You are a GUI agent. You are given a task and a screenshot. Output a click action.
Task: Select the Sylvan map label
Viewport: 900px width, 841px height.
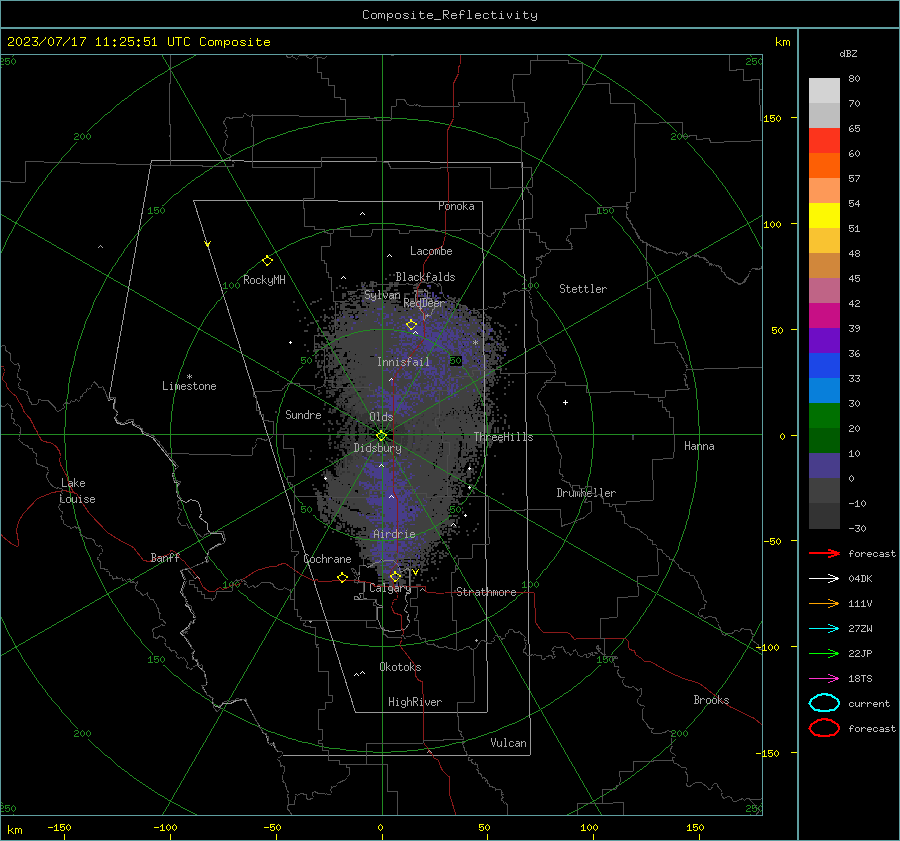(x=382, y=295)
